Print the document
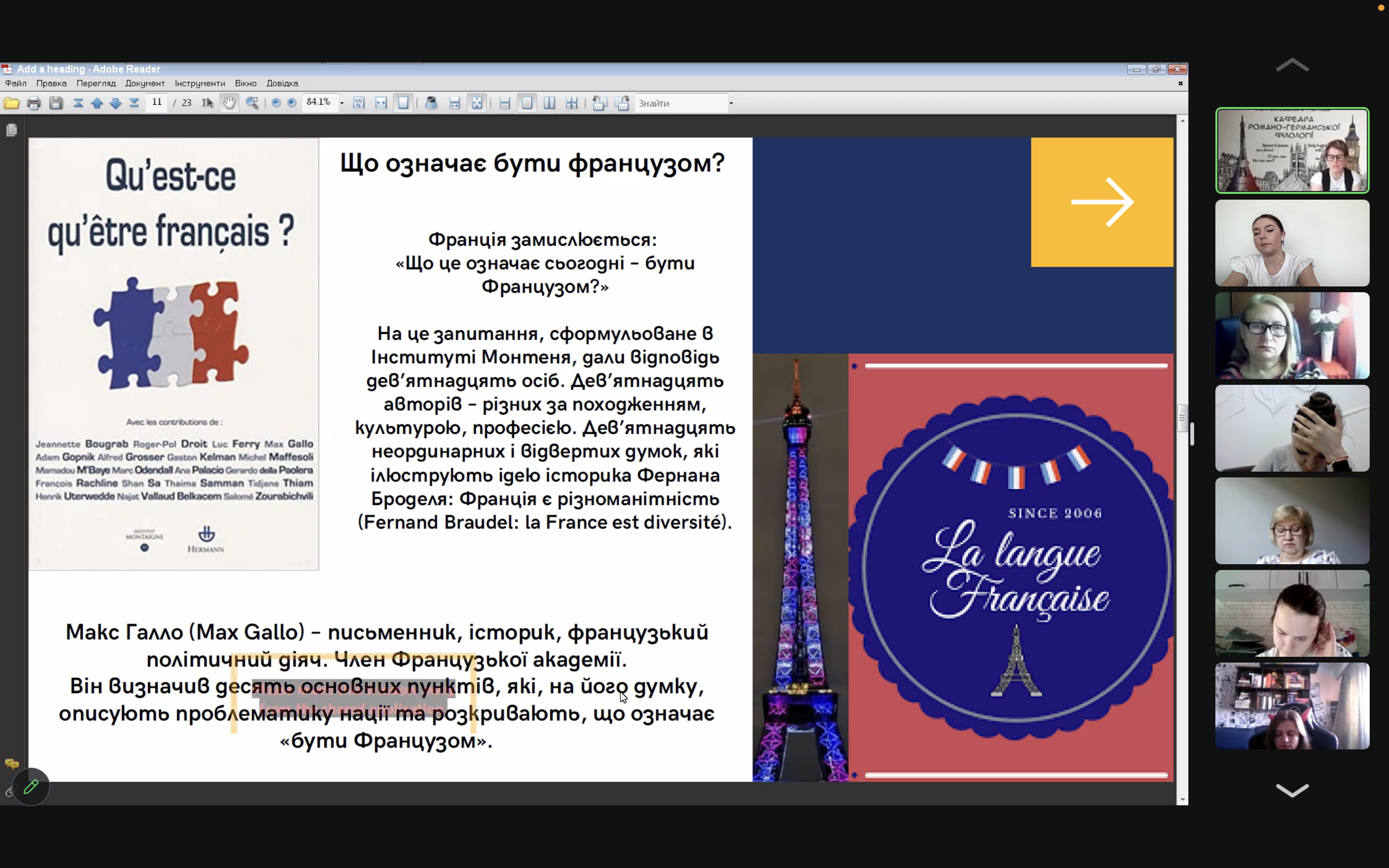The image size is (1389, 868). (x=34, y=103)
